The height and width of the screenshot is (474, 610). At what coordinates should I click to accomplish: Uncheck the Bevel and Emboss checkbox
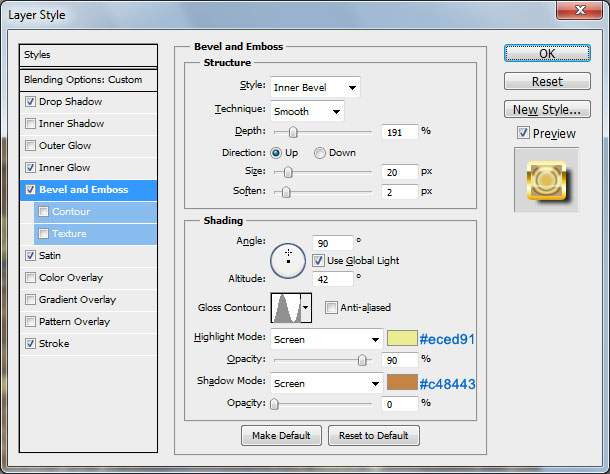(30, 190)
